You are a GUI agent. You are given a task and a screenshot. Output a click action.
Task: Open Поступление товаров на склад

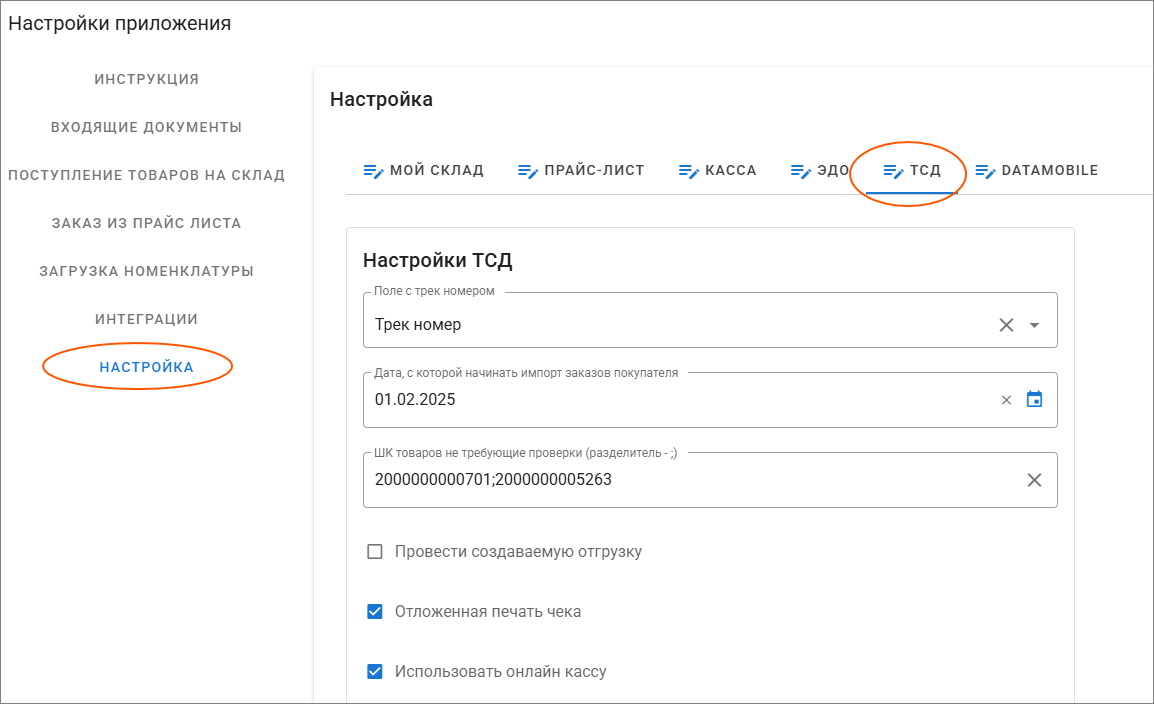147,175
